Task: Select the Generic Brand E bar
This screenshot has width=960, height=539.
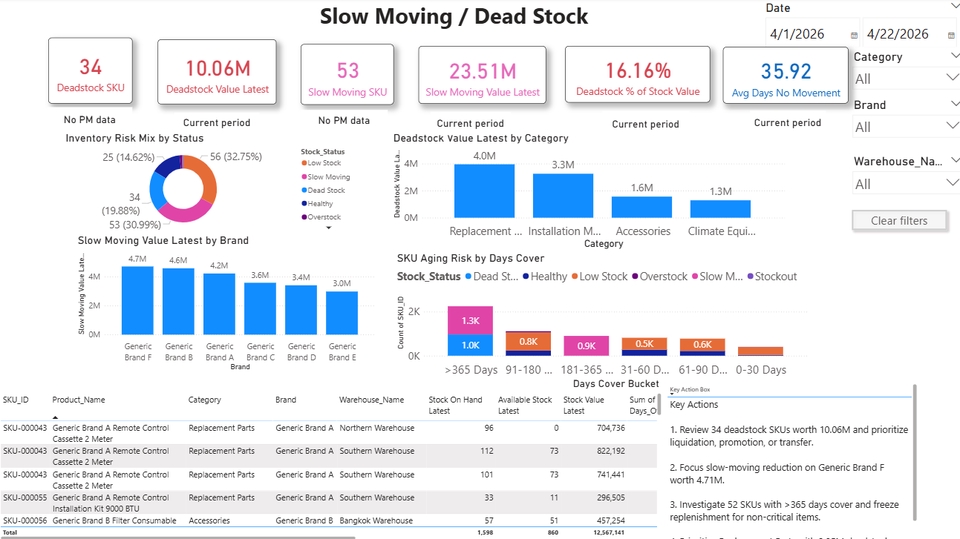Action: pyautogui.click(x=342, y=313)
